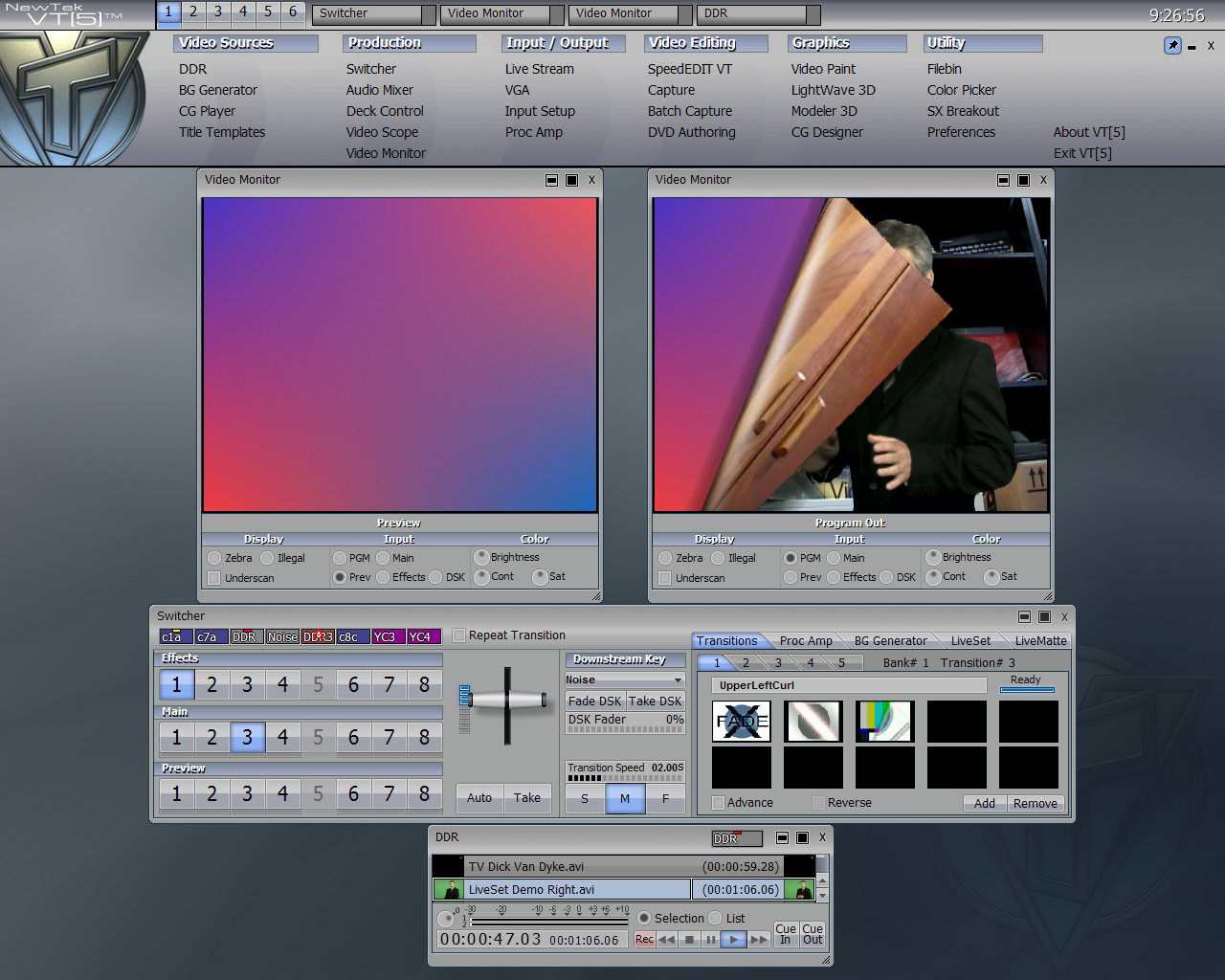Click the YC3 source label in Switcher
Viewport: 1225px width, 980px height.
coord(389,636)
